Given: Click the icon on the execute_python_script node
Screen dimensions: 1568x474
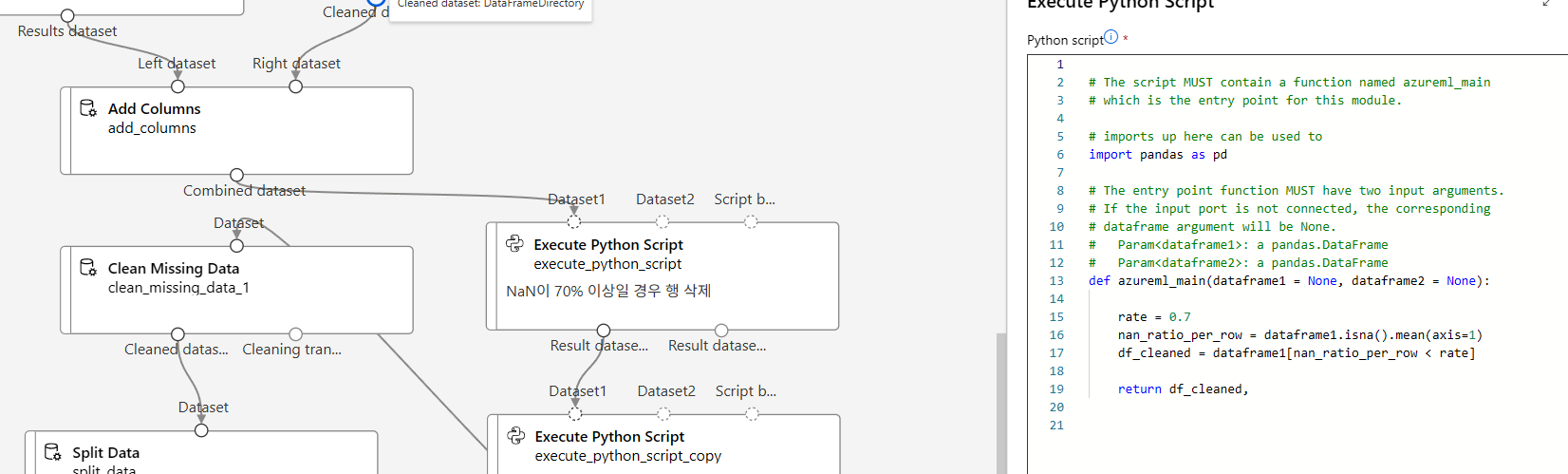Looking at the screenshot, I should pos(514,244).
